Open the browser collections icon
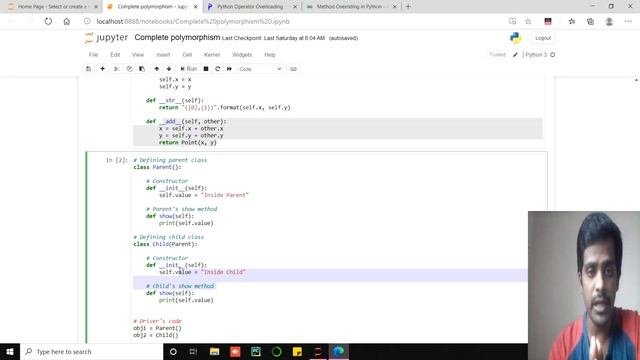Viewport: 640px width, 360px height. pos(590,21)
